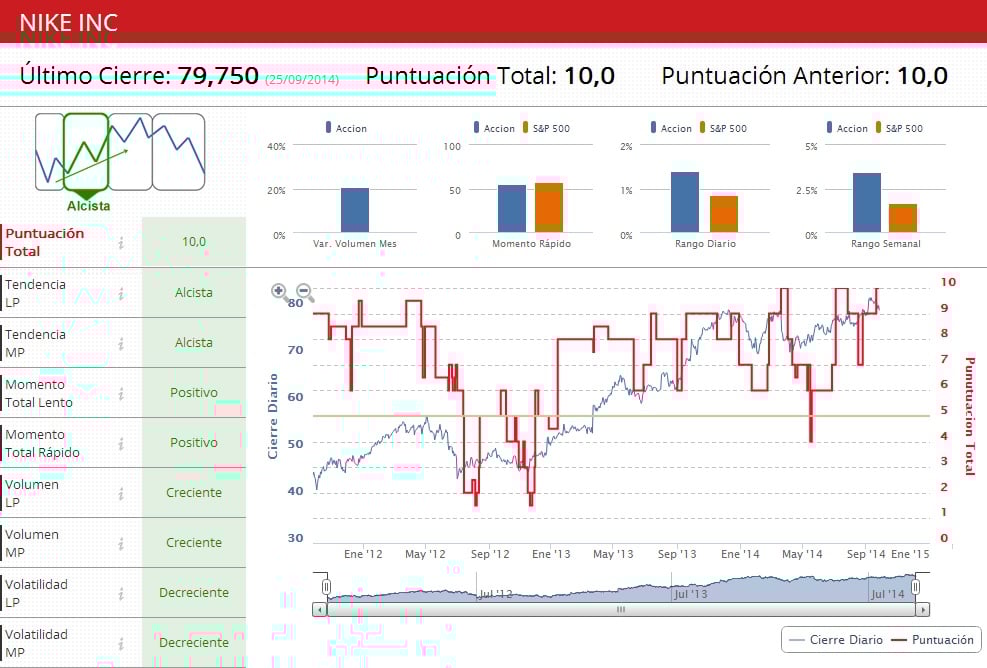Open info icon for Volumen LP
This screenshot has height=668, width=987.
[x=121, y=494]
